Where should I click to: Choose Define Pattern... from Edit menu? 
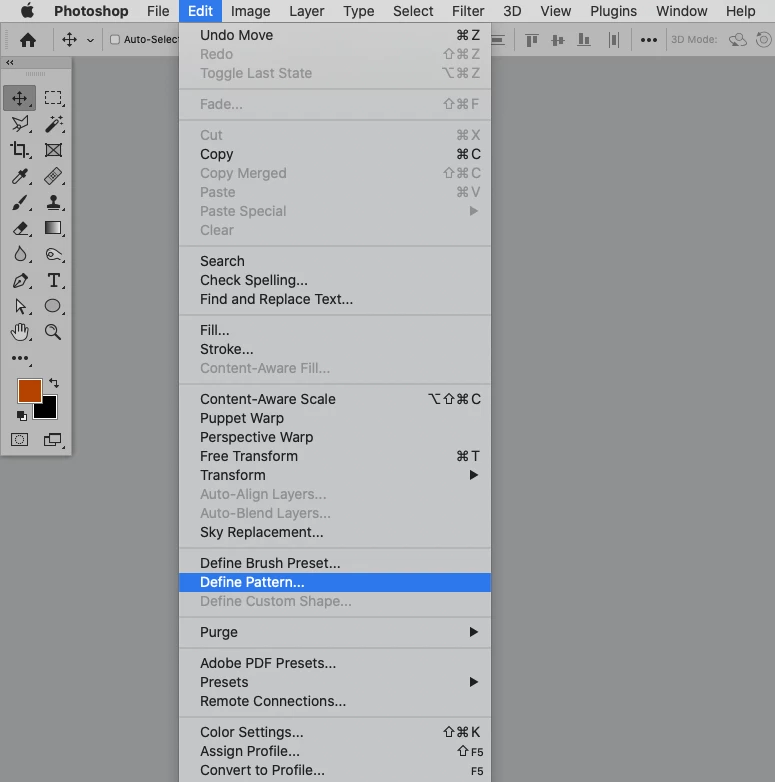[335, 583]
